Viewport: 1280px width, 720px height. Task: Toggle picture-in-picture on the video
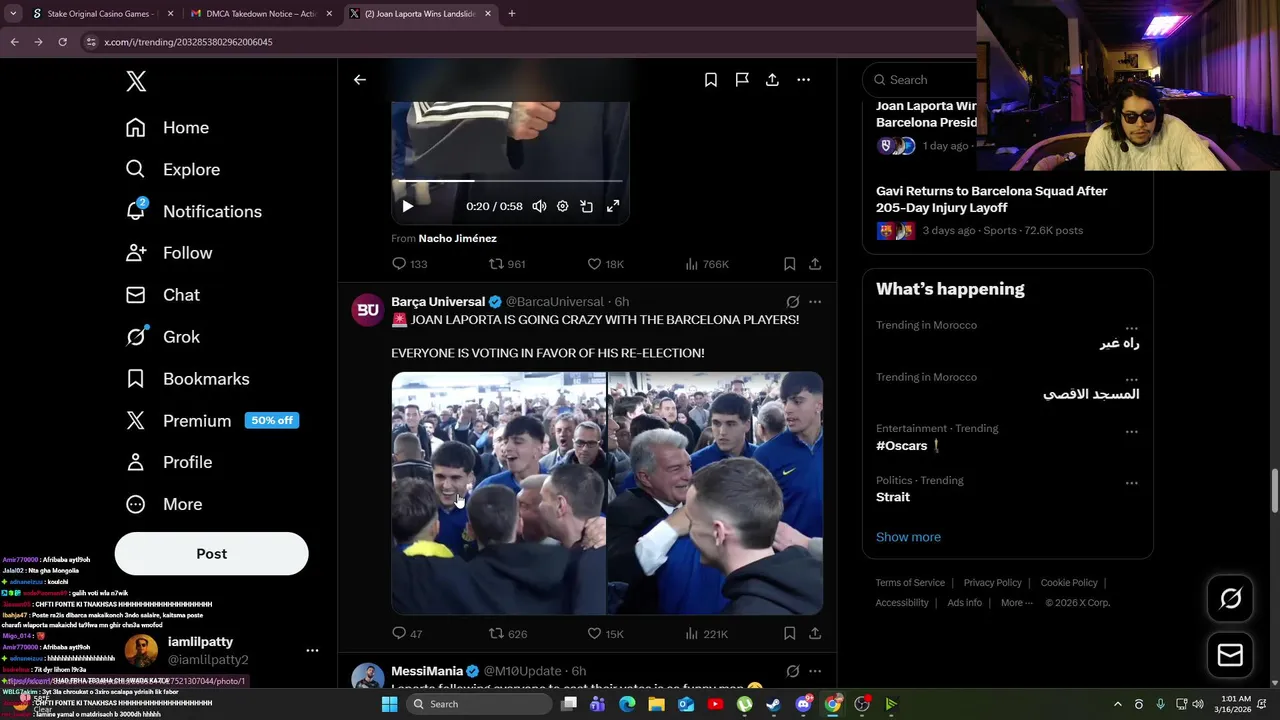pos(587,206)
